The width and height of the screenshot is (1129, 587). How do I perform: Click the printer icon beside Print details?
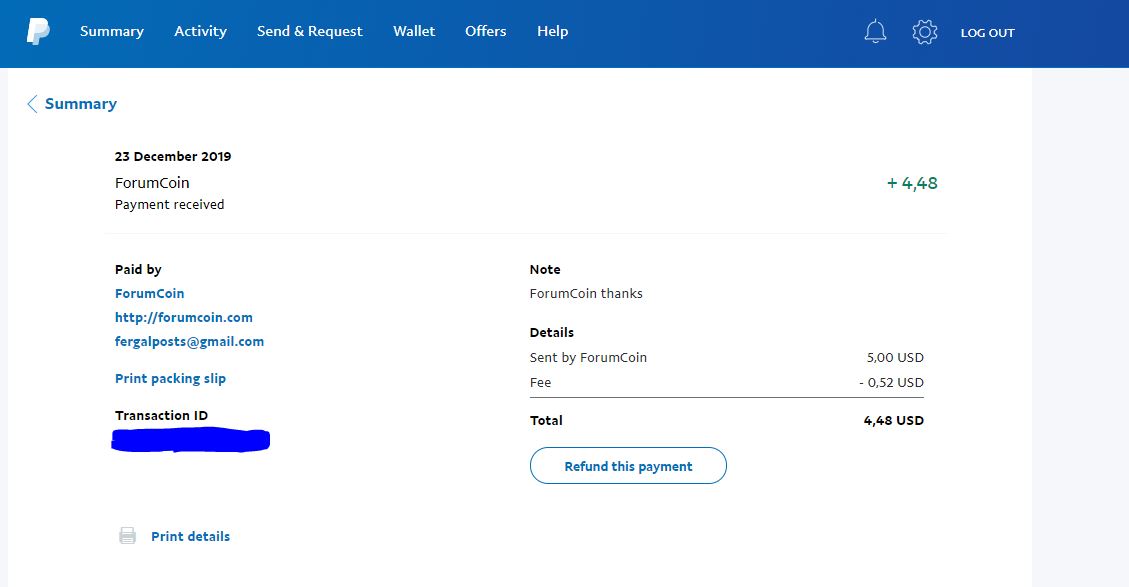coord(127,536)
